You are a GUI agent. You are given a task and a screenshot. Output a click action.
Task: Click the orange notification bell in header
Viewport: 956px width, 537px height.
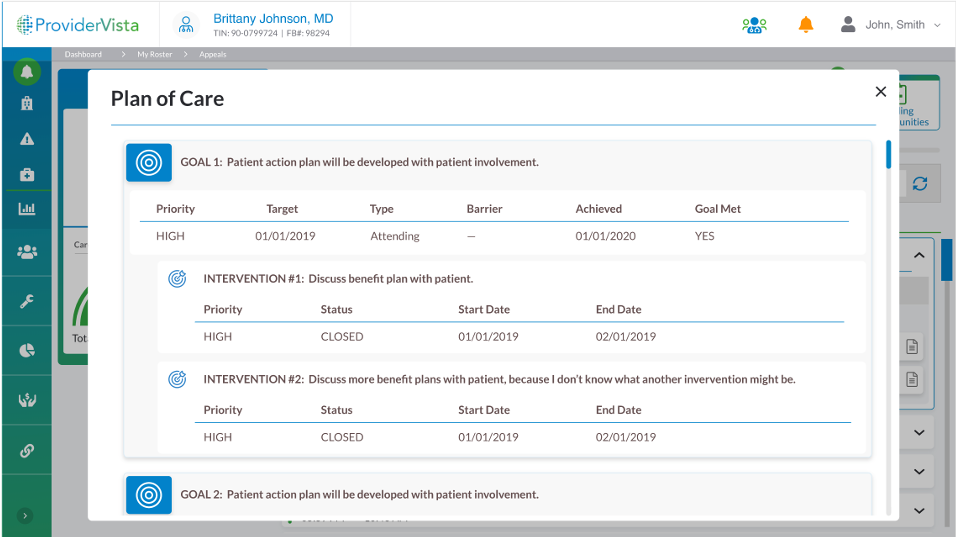pyautogui.click(x=806, y=25)
